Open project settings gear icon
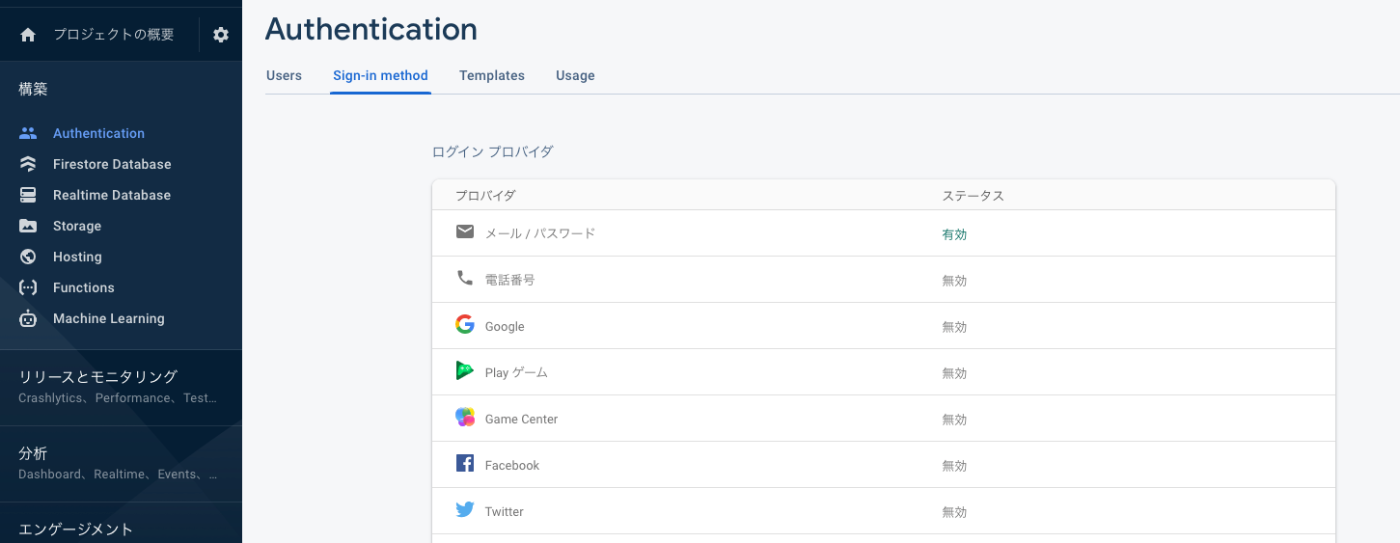Screen dimensions: 1400x543 (x=221, y=34)
